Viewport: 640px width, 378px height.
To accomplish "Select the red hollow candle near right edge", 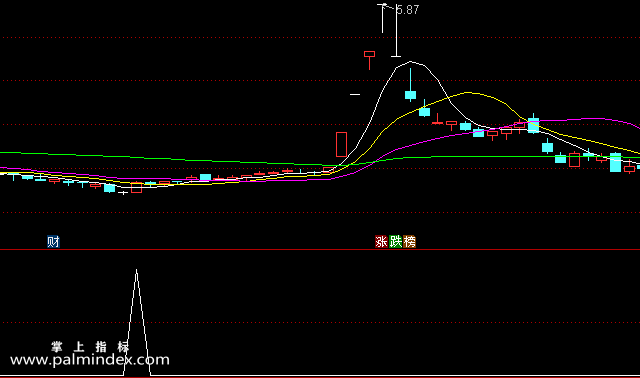I will tap(574, 159).
